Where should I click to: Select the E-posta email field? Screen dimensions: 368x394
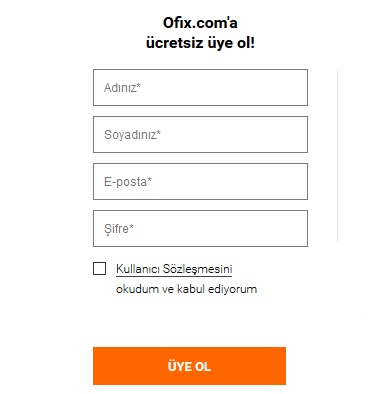click(200, 182)
